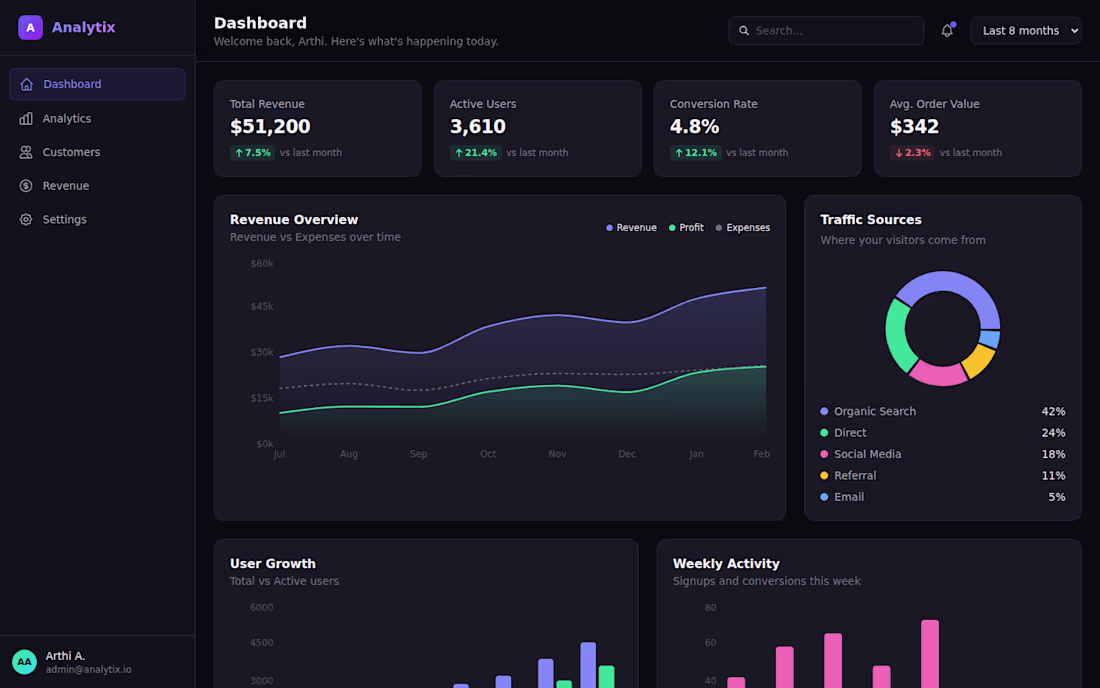This screenshot has height=688, width=1100.
Task: Toggle the Revenue series in the chart legend
Action: [x=631, y=227]
